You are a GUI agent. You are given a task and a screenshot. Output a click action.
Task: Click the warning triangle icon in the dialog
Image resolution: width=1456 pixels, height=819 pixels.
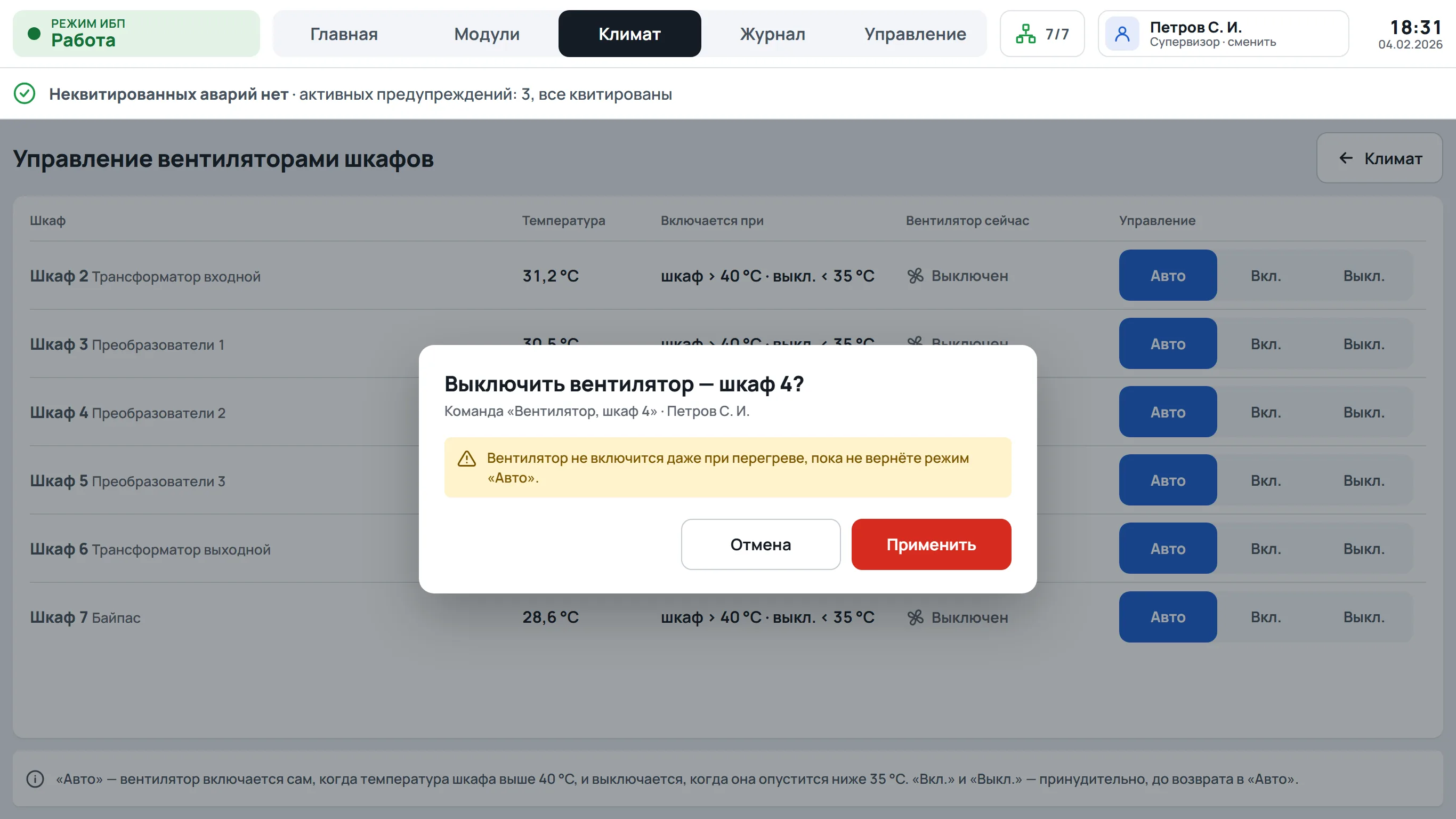[x=466, y=458]
